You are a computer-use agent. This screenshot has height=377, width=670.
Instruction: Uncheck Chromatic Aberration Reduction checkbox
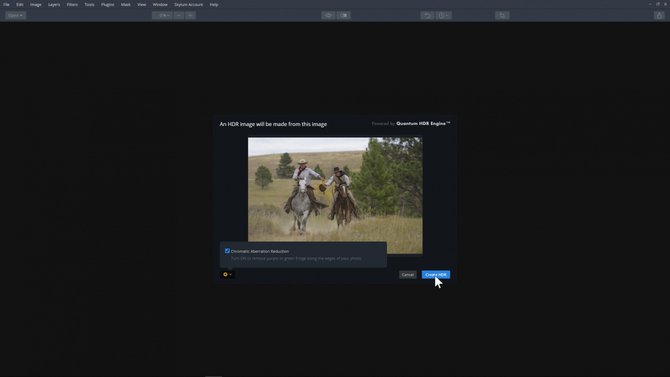[x=227, y=251]
